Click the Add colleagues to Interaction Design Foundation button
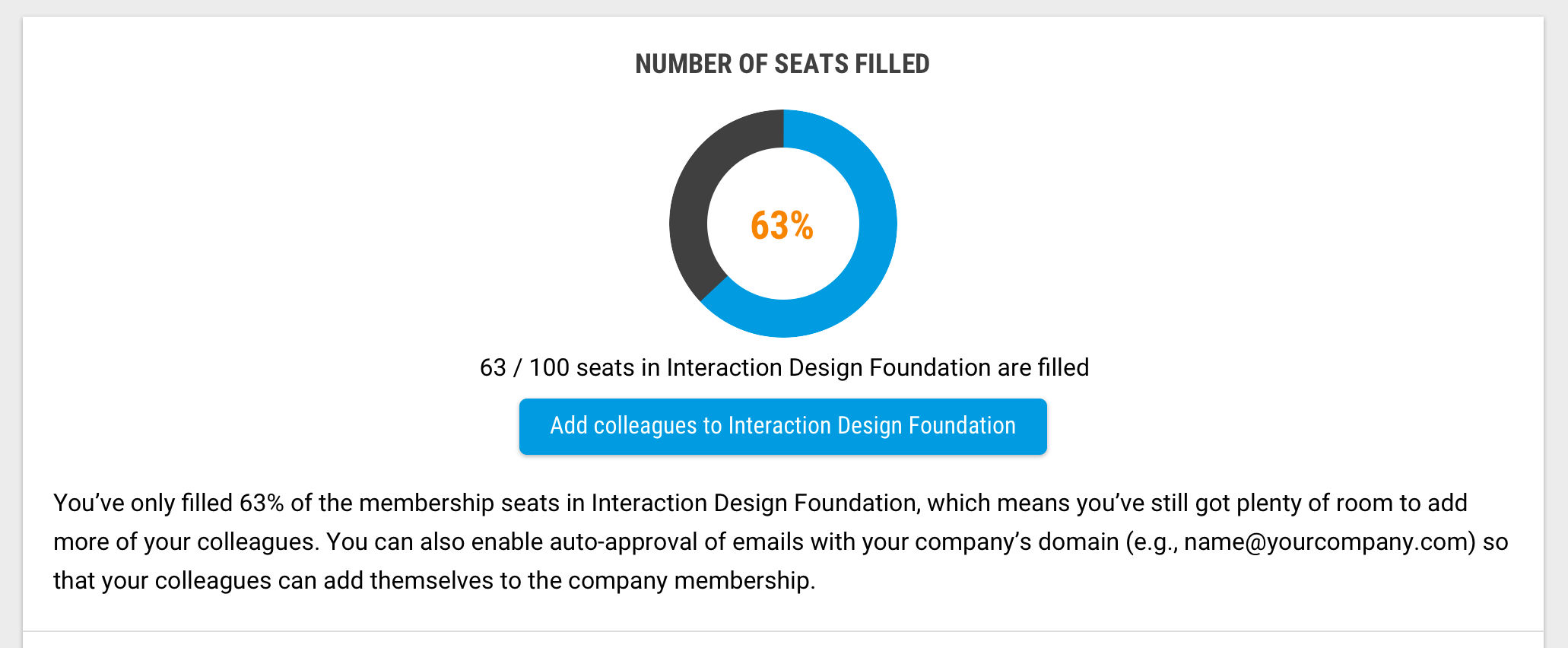The width and height of the screenshot is (1568, 648). [x=782, y=426]
